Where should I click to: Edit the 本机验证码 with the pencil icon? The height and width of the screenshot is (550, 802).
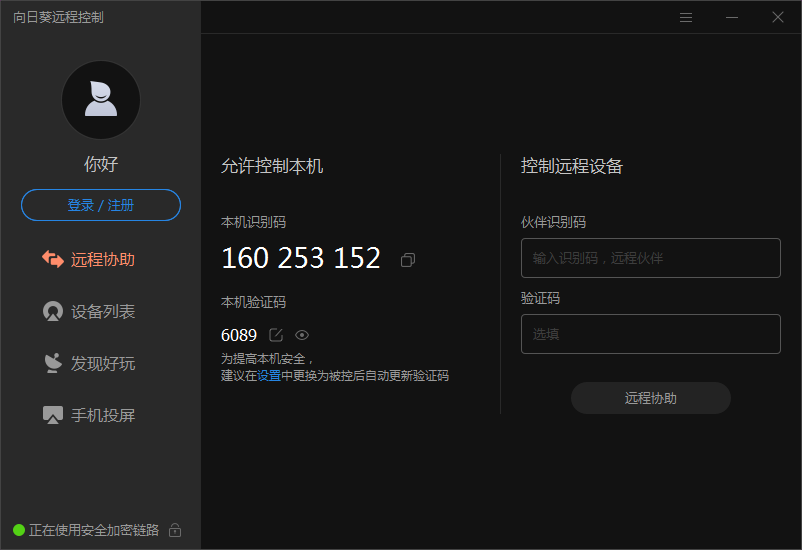[x=276, y=335]
